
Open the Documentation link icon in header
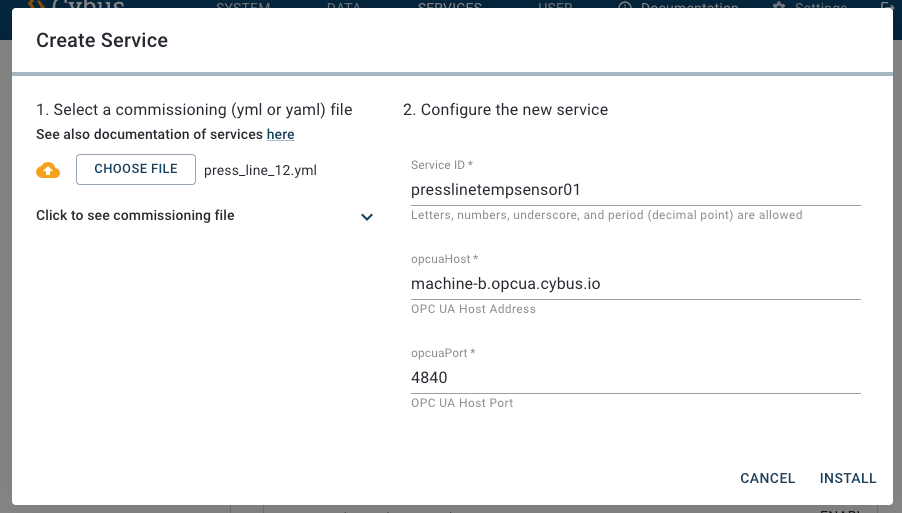pos(626,6)
